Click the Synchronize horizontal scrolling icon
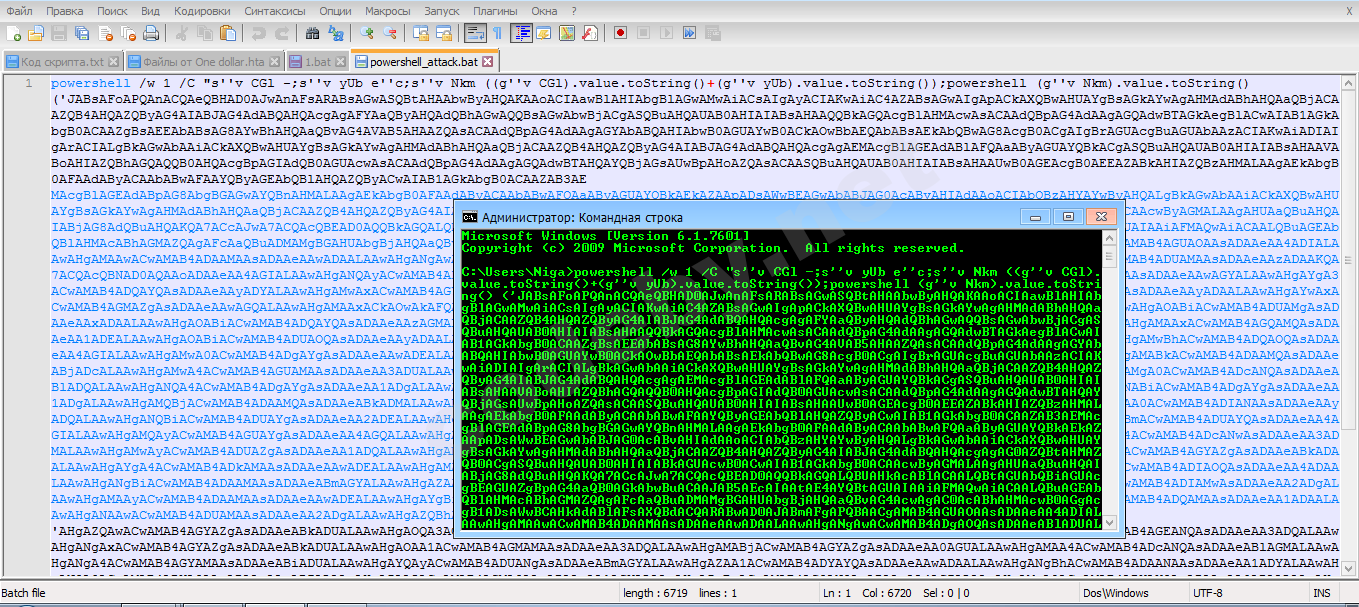 (x=444, y=33)
